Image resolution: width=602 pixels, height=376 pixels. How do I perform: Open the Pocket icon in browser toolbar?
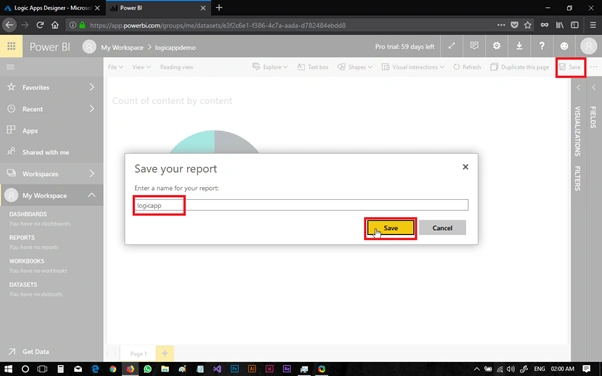point(514,25)
